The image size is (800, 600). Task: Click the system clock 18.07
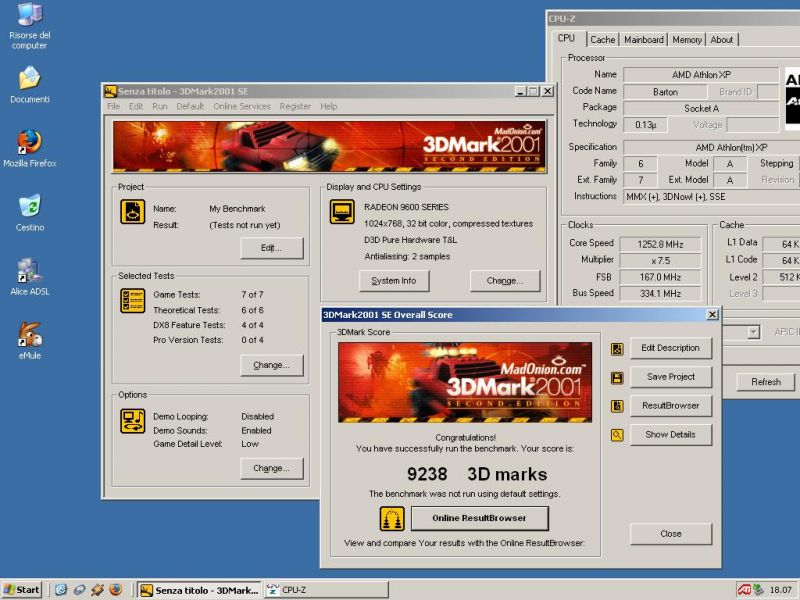click(x=780, y=590)
